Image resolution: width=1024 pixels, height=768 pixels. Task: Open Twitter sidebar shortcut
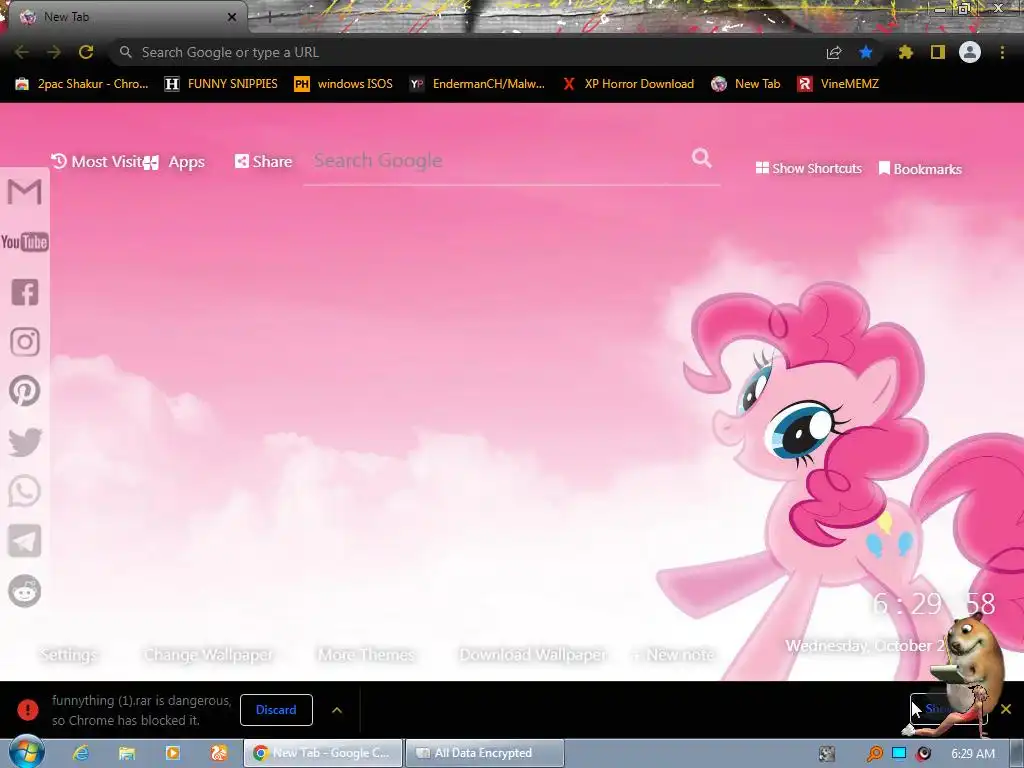(25, 442)
